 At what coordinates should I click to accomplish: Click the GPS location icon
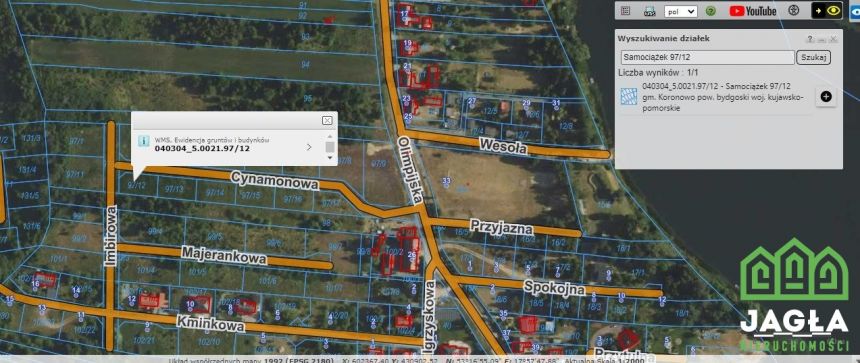pos(649,10)
